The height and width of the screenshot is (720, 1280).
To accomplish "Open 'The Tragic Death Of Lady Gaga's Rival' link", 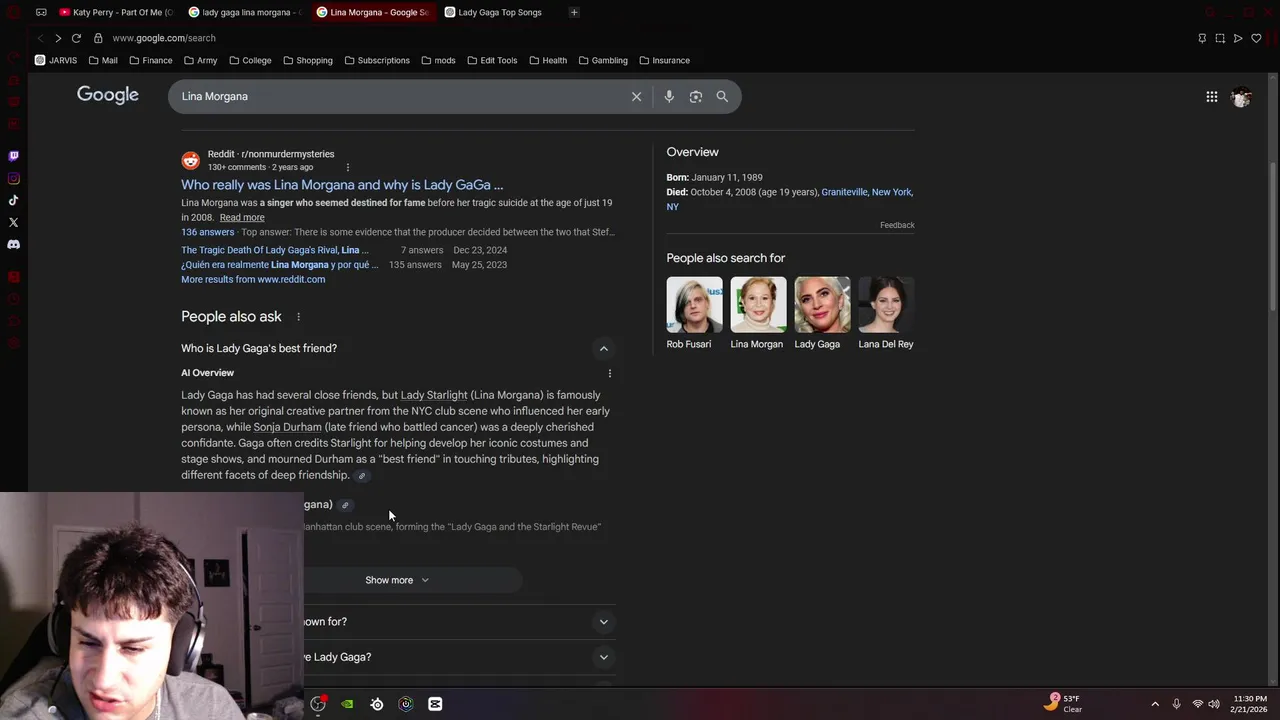I will 274,250.
